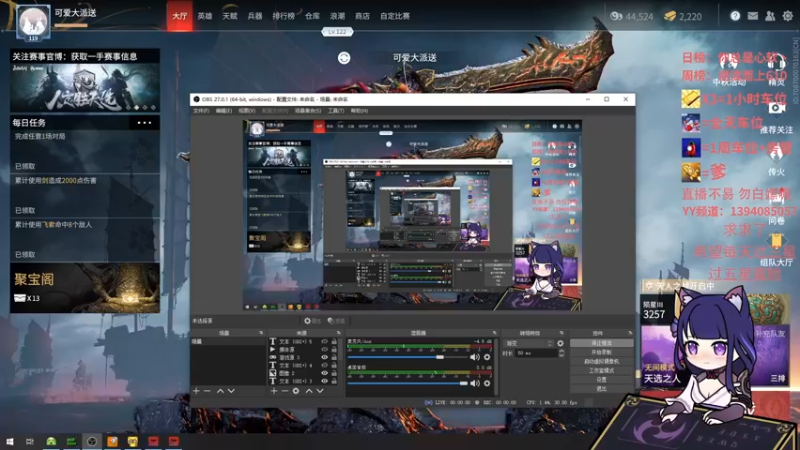The image size is (800, 450).
Task: Add a new scene with the plus icon
Action: (x=196, y=391)
